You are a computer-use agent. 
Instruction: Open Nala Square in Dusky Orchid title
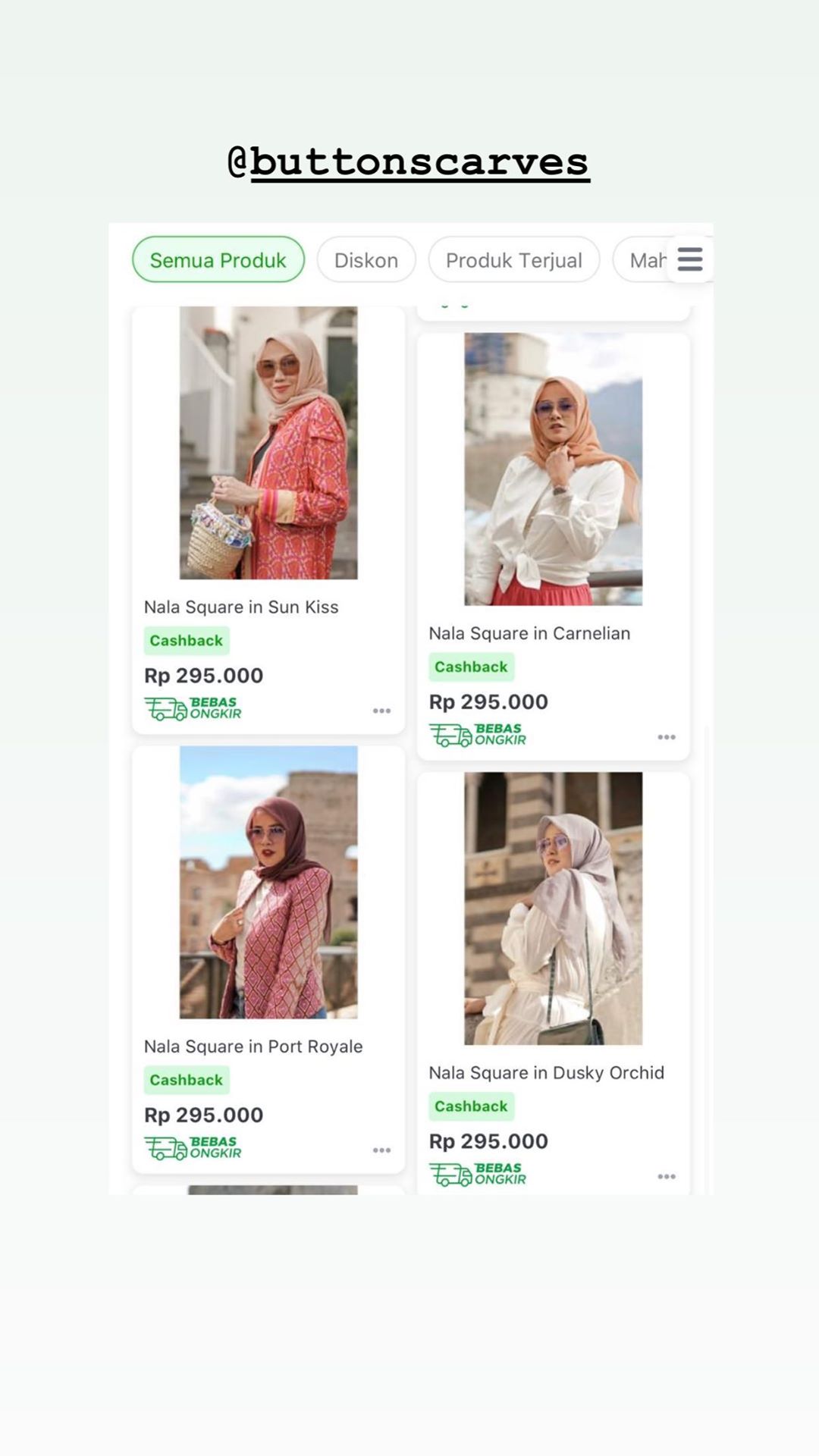click(546, 1072)
